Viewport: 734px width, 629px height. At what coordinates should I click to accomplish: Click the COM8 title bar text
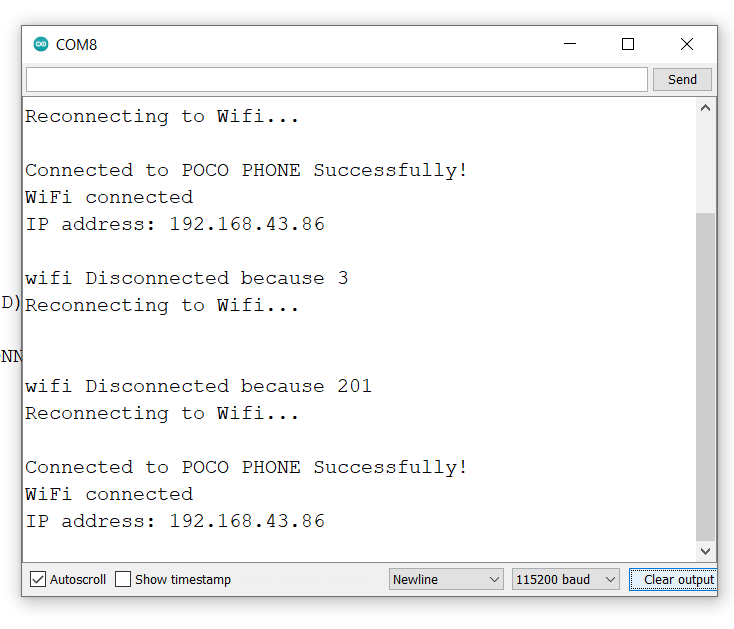point(77,44)
